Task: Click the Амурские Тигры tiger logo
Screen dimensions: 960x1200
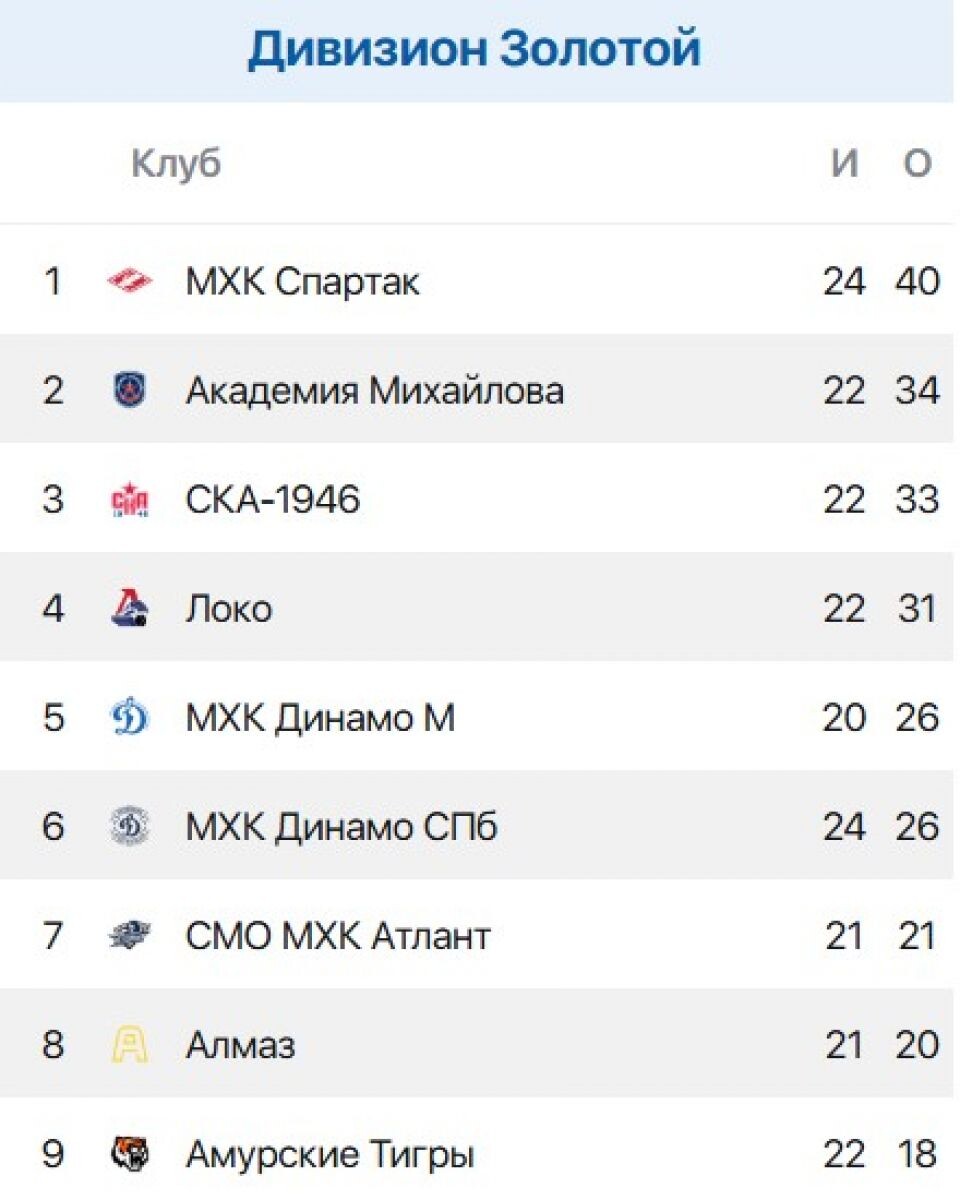Action: pos(130,1155)
